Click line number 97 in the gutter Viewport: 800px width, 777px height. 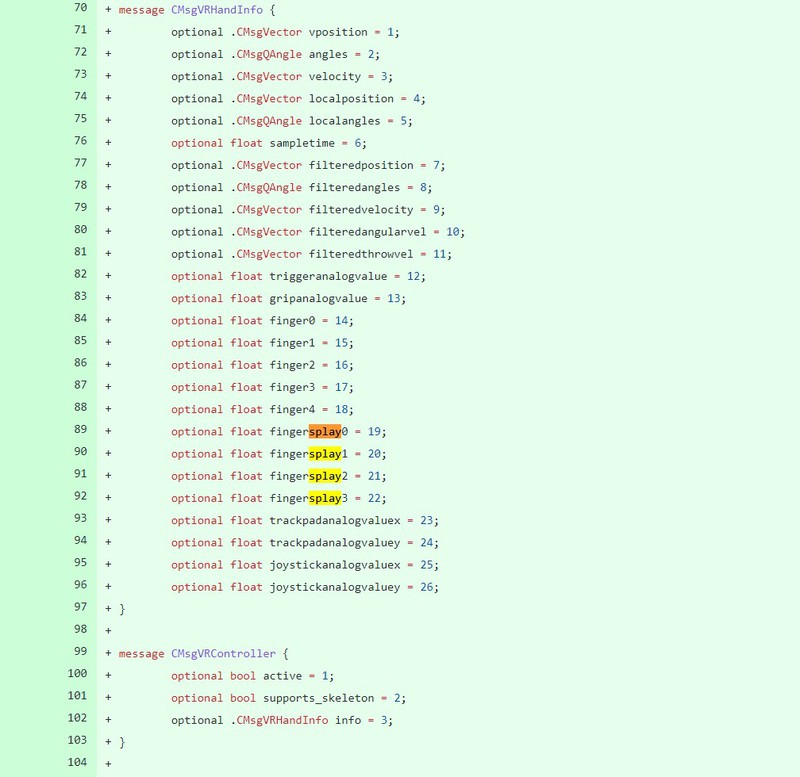click(x=81, y=607)
